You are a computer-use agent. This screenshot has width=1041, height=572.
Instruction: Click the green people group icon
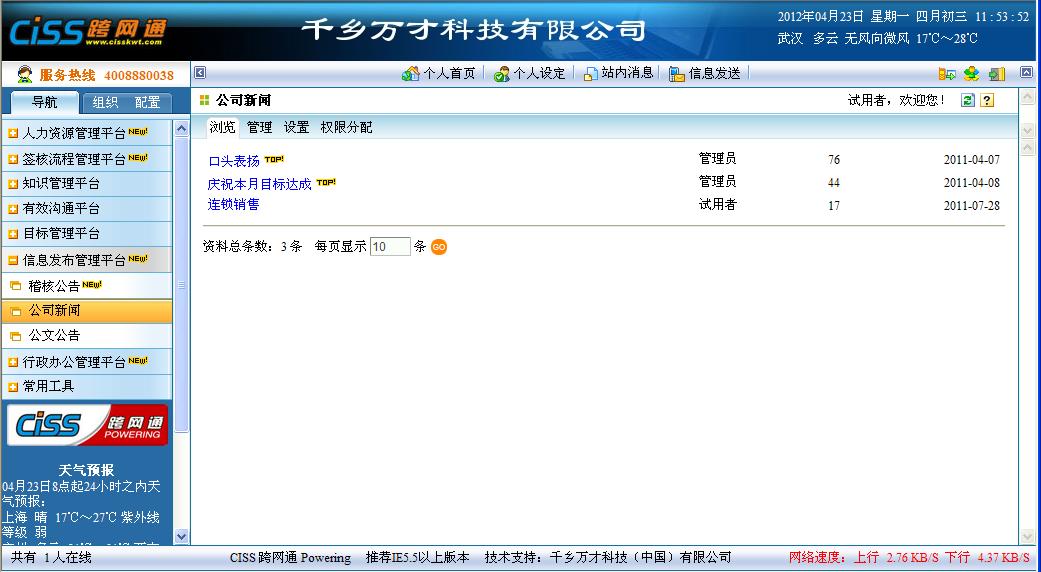click(971, 74)
